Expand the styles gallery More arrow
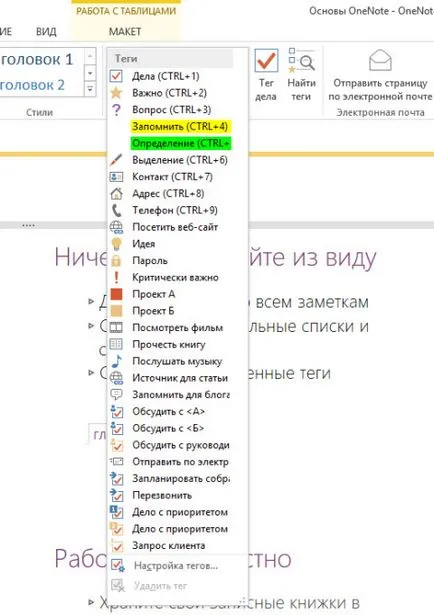This screenshot has height=615, width=434. [90, 89]
